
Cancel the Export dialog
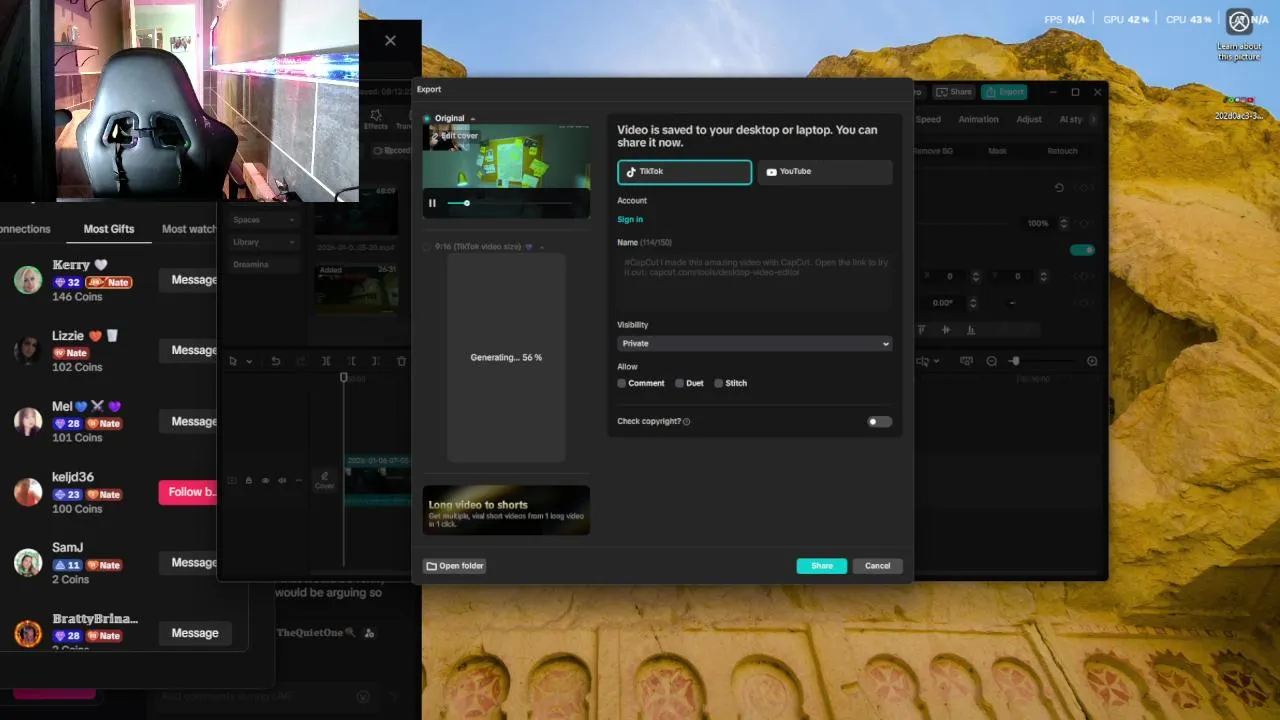(x=877, y=566)
